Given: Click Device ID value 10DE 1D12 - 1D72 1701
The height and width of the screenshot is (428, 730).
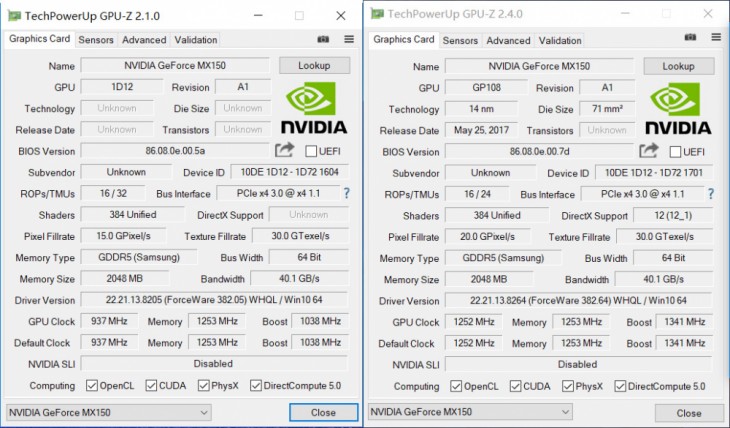Looking at the screenshot, I should coord(654,173).
